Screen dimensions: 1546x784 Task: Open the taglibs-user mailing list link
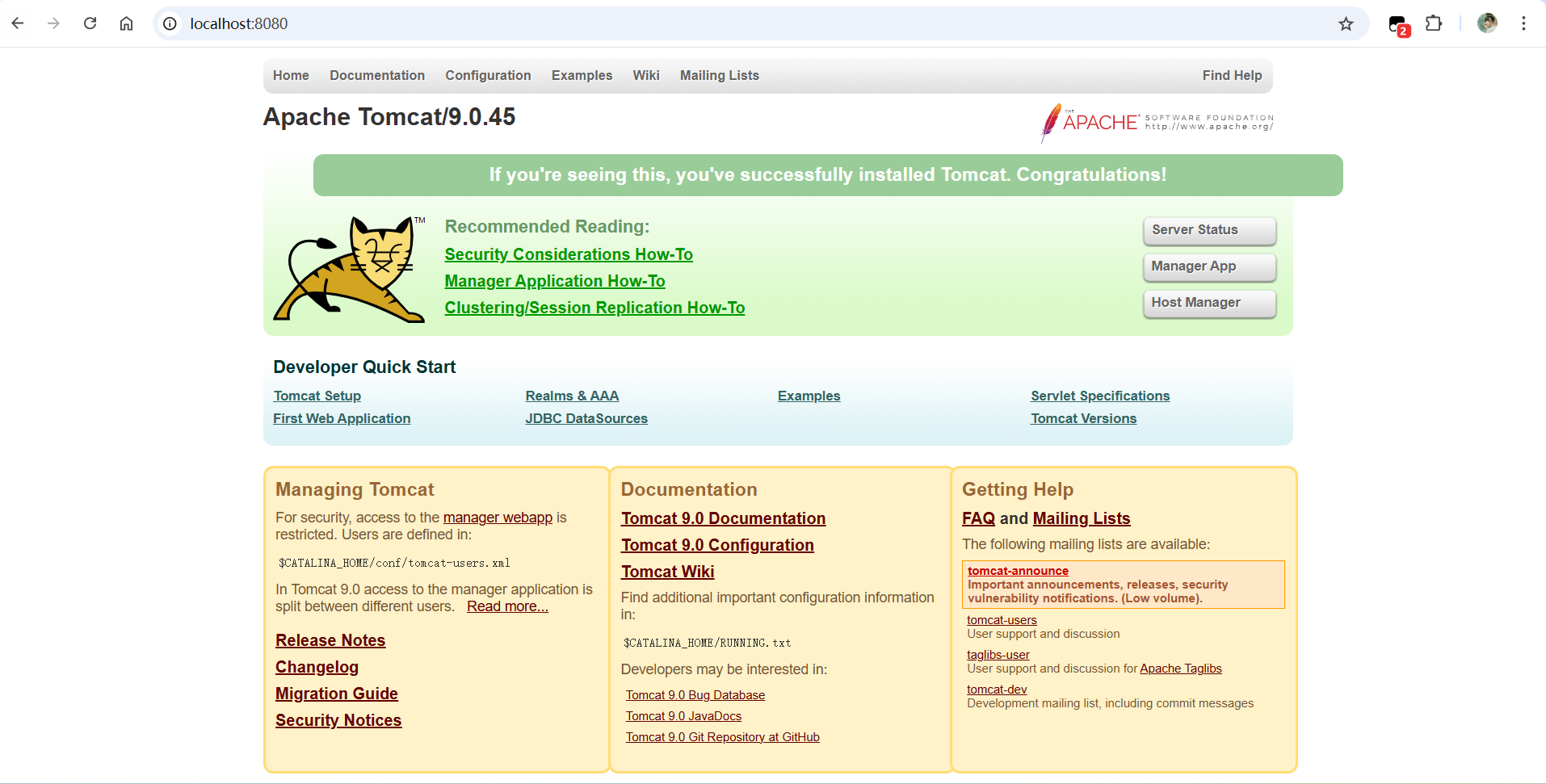tap(998, 655)
